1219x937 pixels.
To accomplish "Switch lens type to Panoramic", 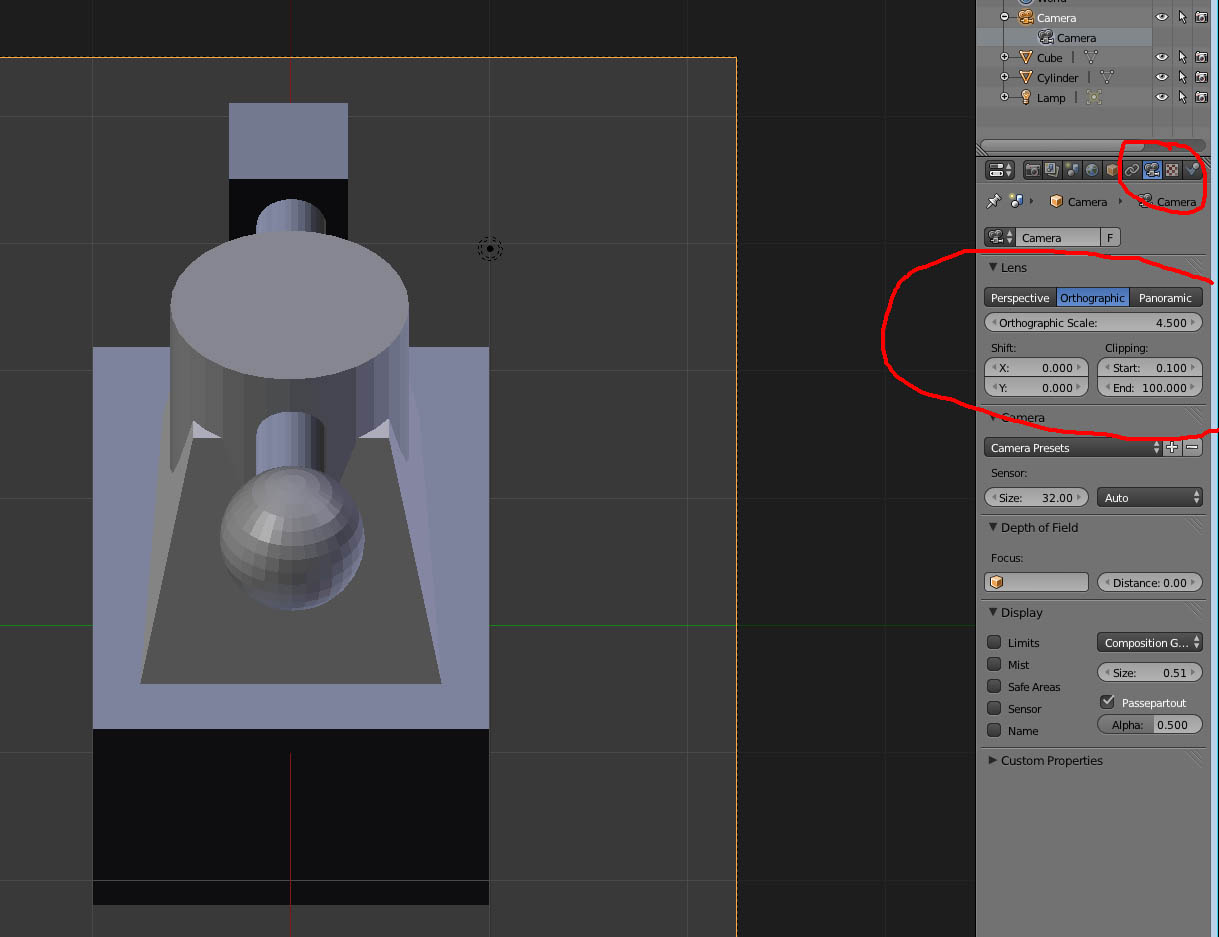I will coord(1166,298).
